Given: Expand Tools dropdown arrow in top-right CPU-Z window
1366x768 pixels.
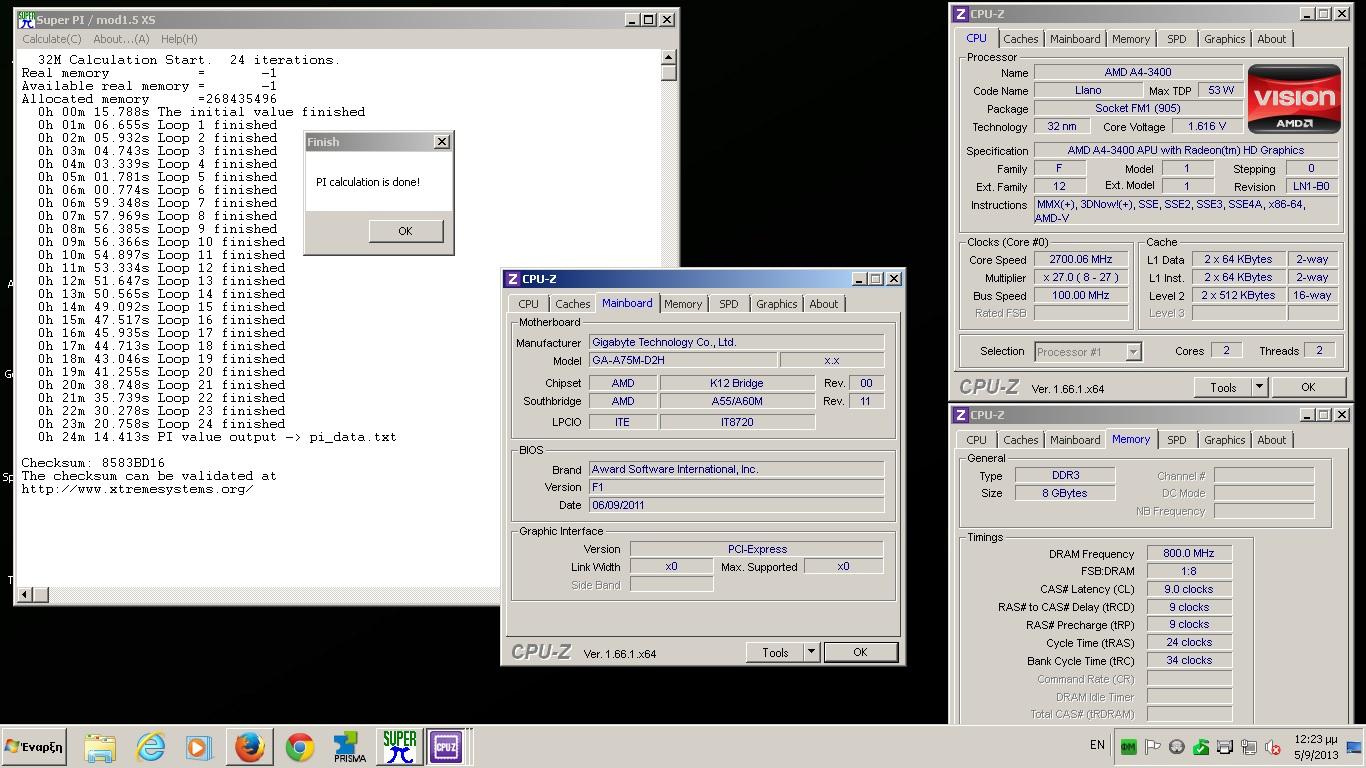Looking at the screenshot, I should coord(1259,387).
